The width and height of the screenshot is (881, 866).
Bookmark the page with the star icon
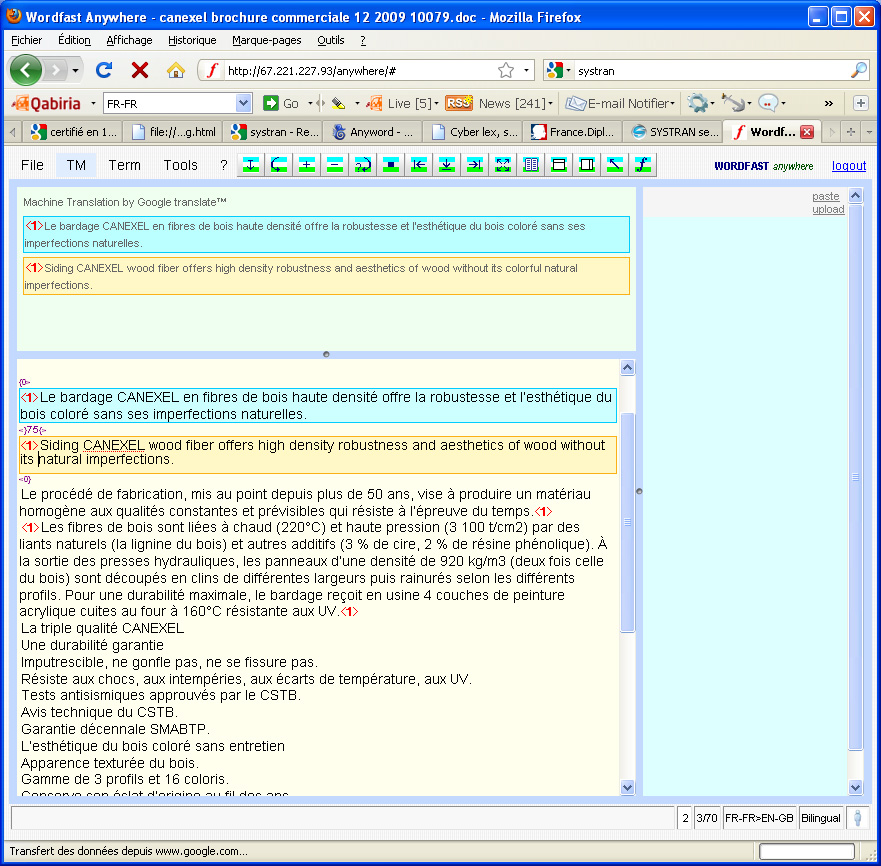506,70
